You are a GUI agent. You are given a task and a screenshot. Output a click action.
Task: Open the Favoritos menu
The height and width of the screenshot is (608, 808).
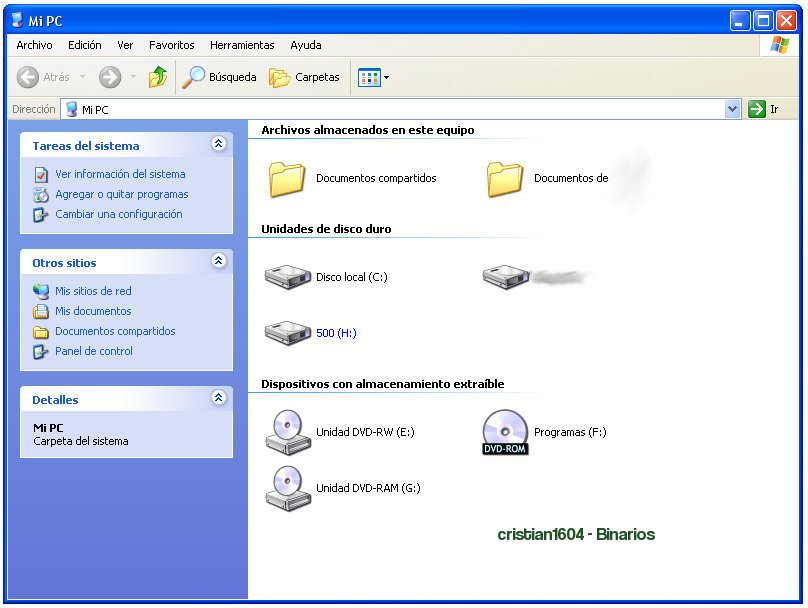pos(172,45)
